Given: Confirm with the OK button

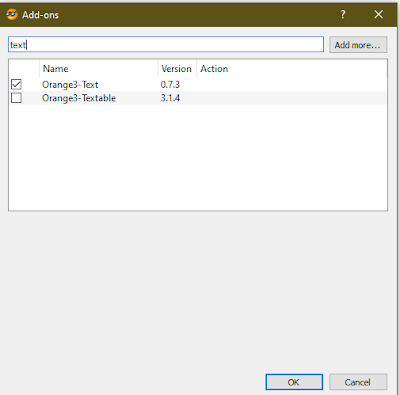Looking at the screenshot, I should 294,382.
